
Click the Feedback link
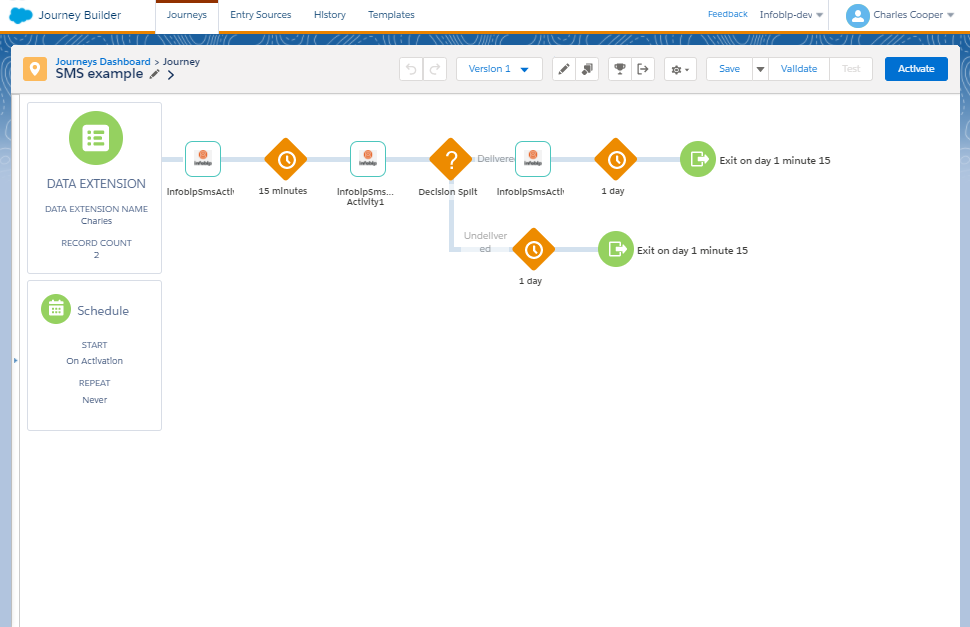click(727, 14)
